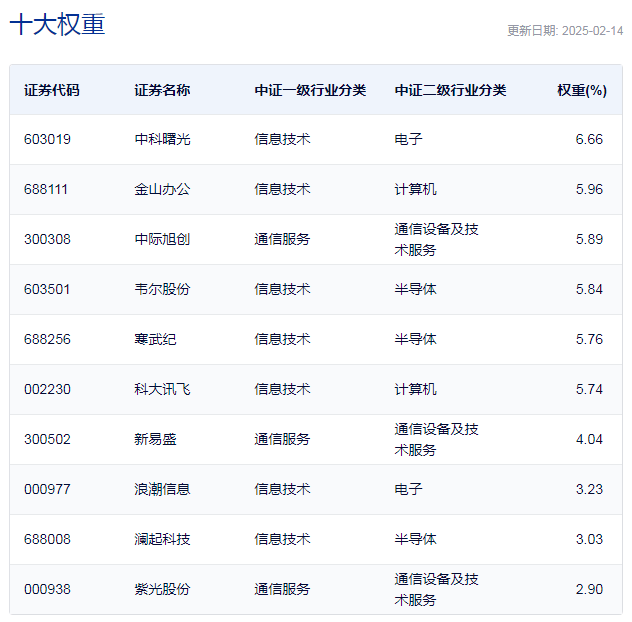Click weight value 6.66
The height and width of the screenshot is (622, 632).
coord(589,139)
